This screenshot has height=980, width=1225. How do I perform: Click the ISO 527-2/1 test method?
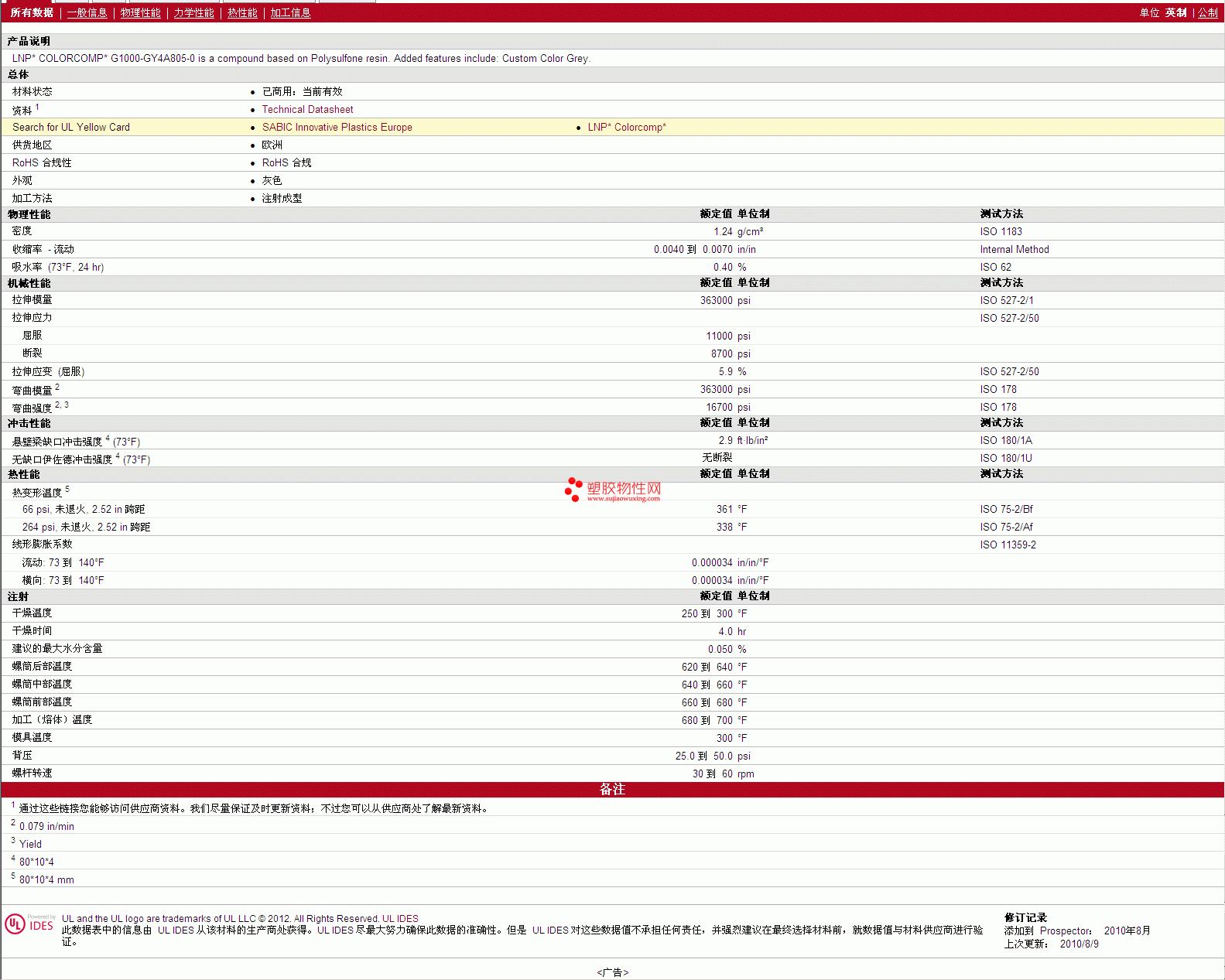(1007, 301)
